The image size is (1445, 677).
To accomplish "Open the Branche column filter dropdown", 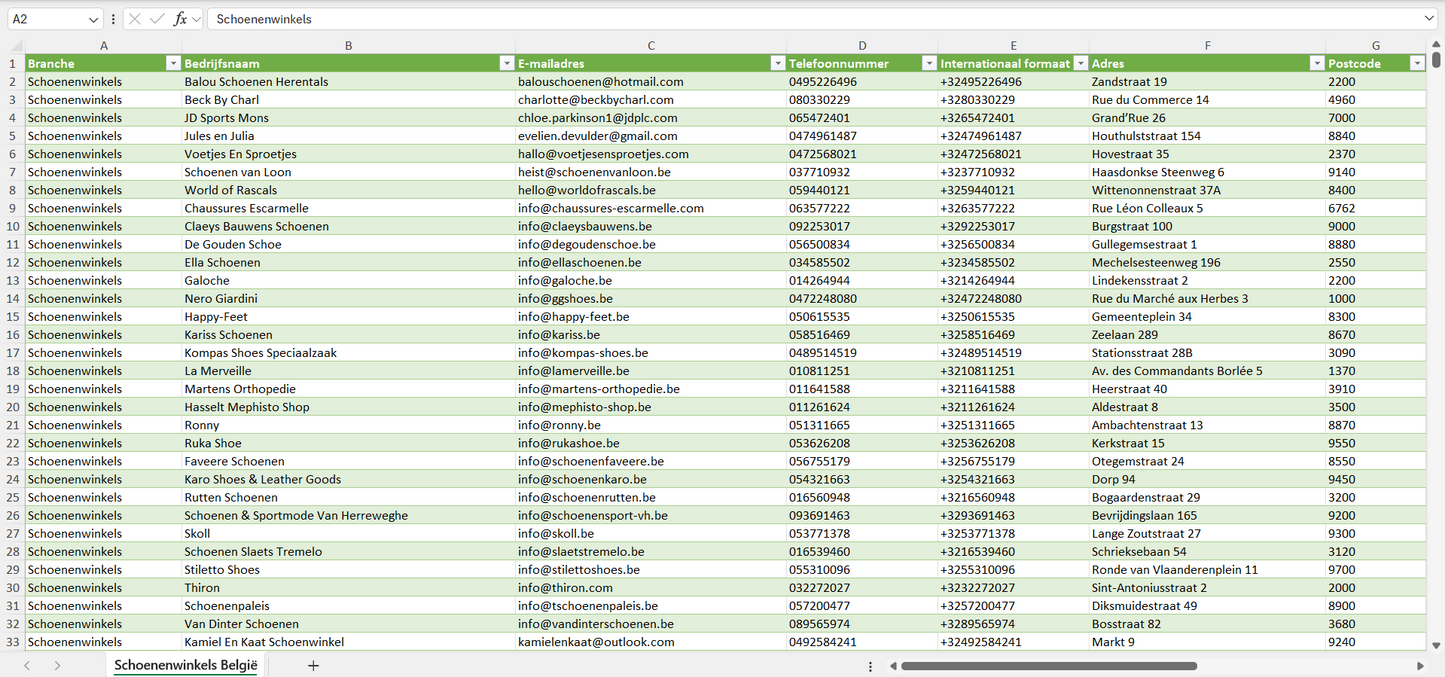I will pos(172,64).
